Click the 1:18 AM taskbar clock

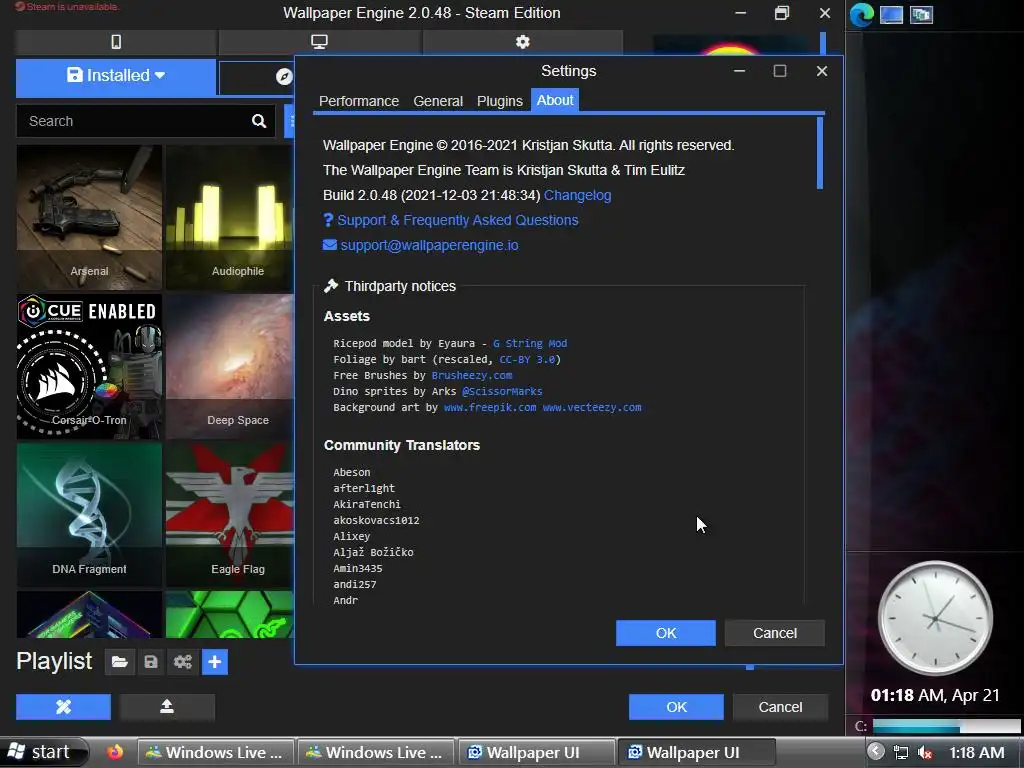coord(976,752)
